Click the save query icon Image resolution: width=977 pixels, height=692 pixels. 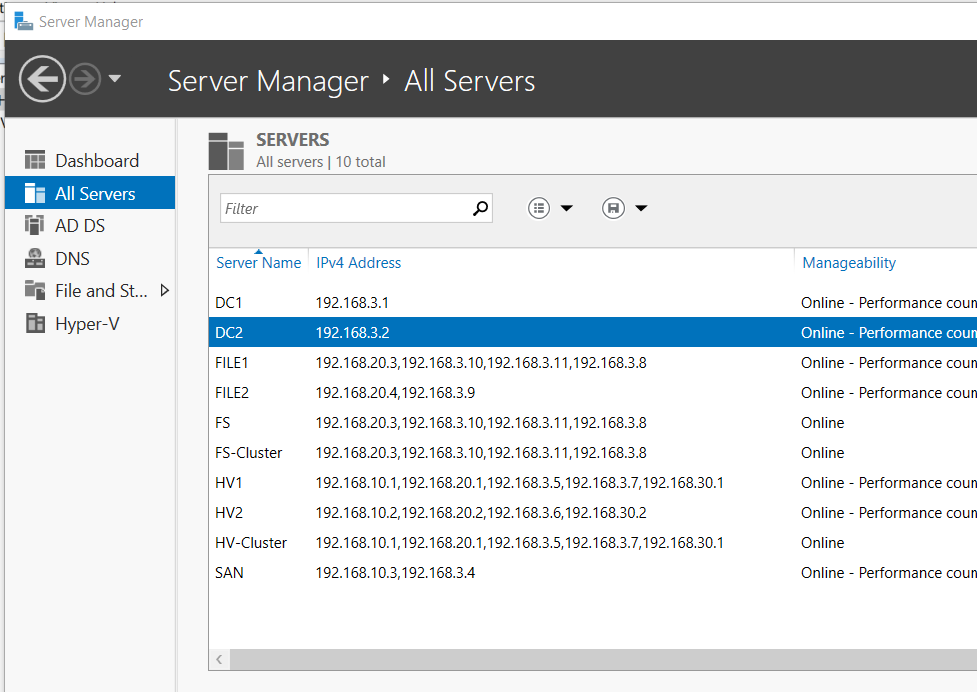pos(613,208)
